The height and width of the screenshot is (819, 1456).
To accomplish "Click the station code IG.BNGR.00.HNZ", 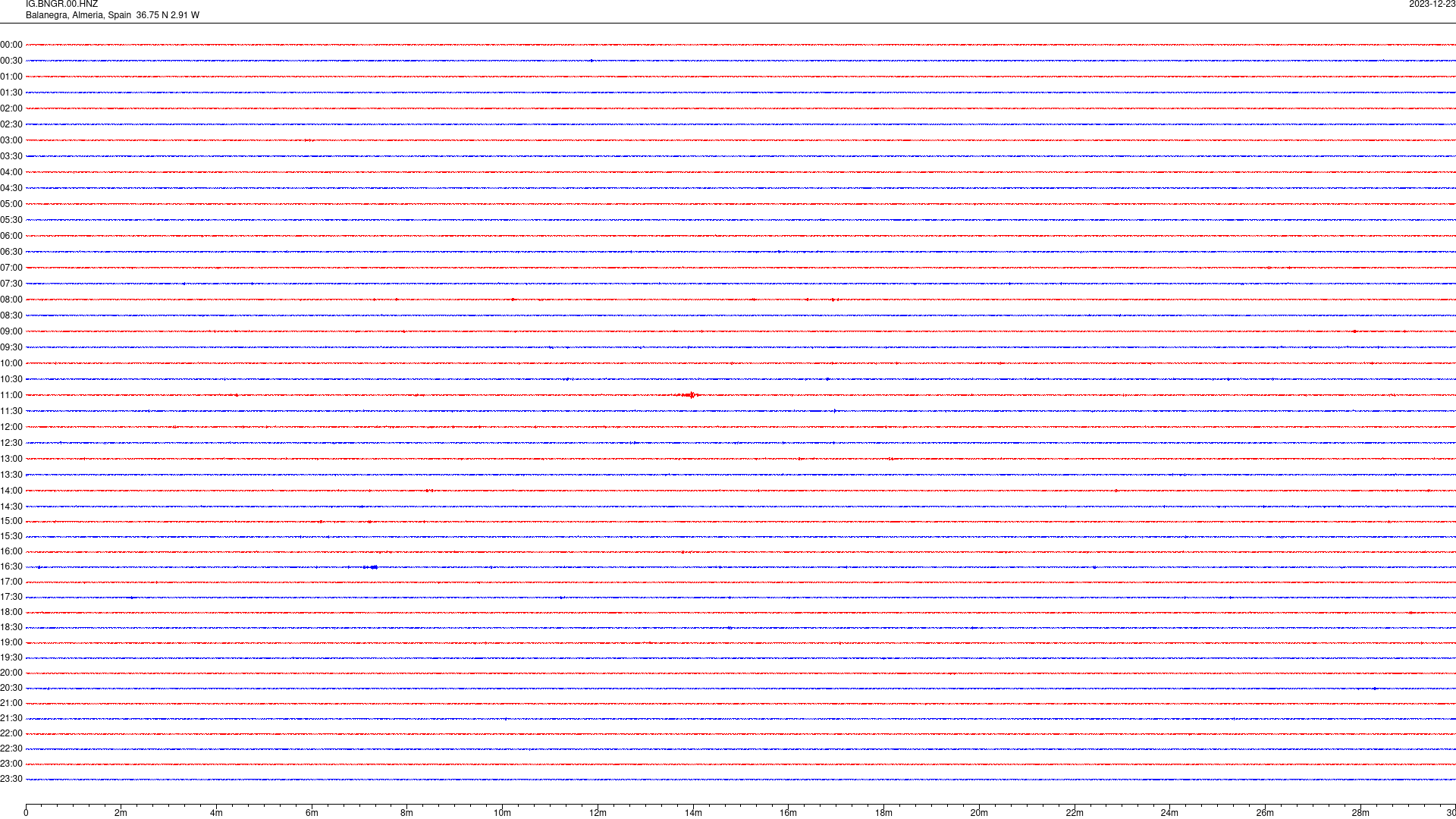I will [x=61, y=4].
